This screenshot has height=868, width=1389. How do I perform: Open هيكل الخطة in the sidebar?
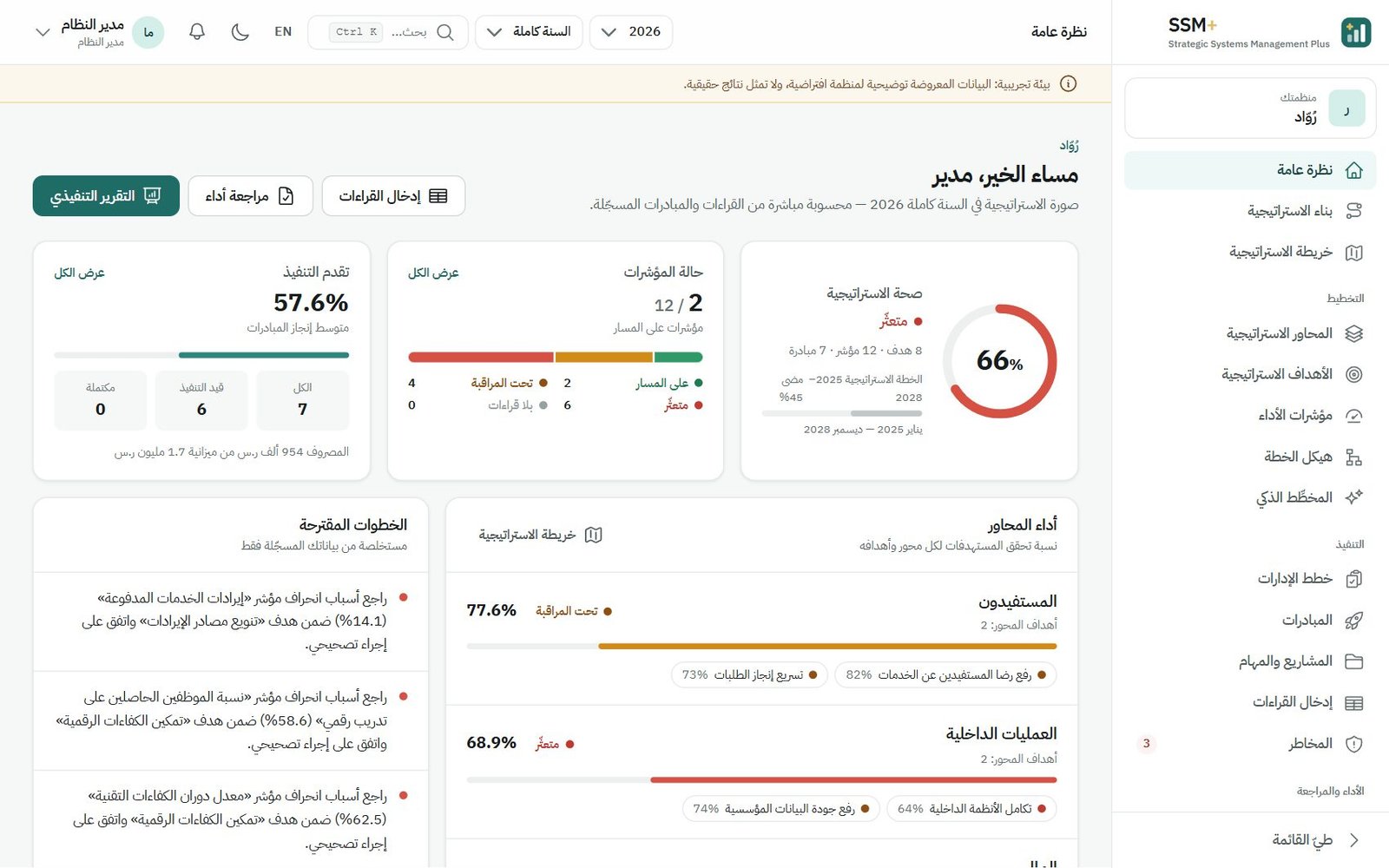[x=1250, y=457]
